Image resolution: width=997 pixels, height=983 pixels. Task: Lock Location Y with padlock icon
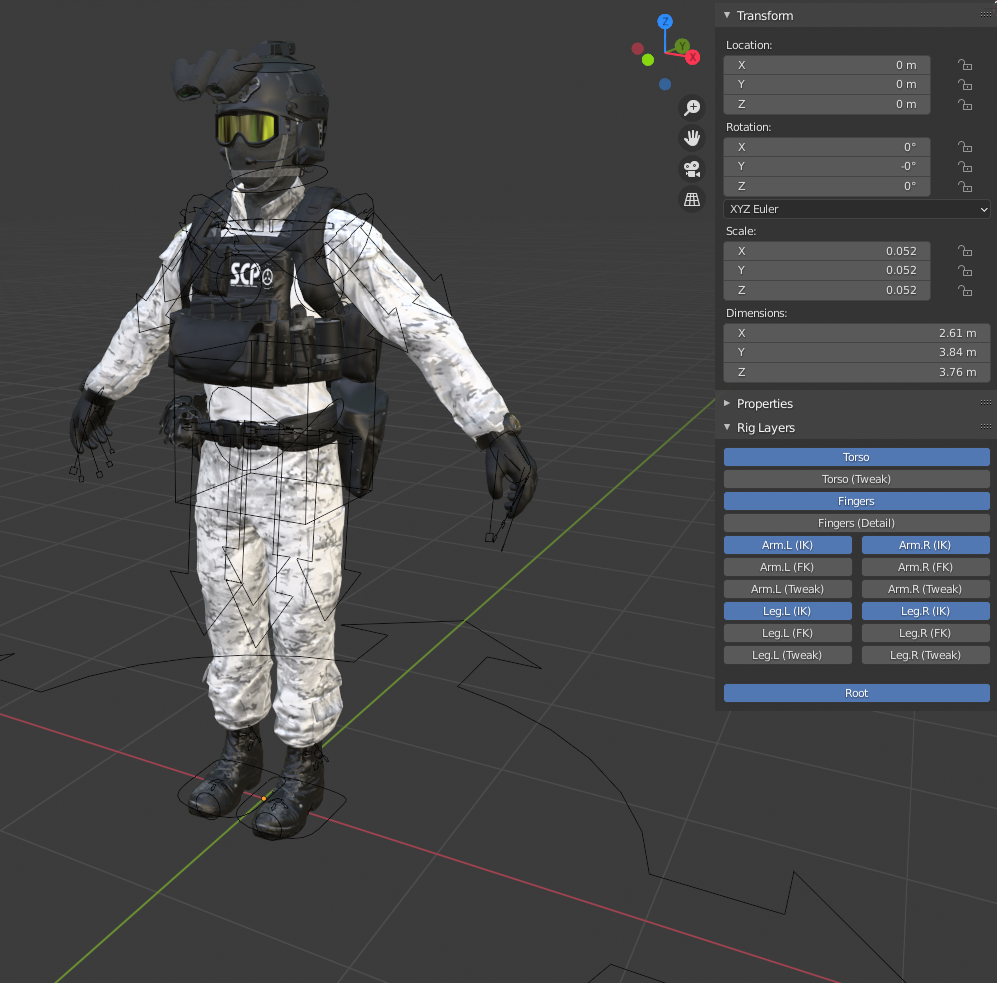coord(965,85)
